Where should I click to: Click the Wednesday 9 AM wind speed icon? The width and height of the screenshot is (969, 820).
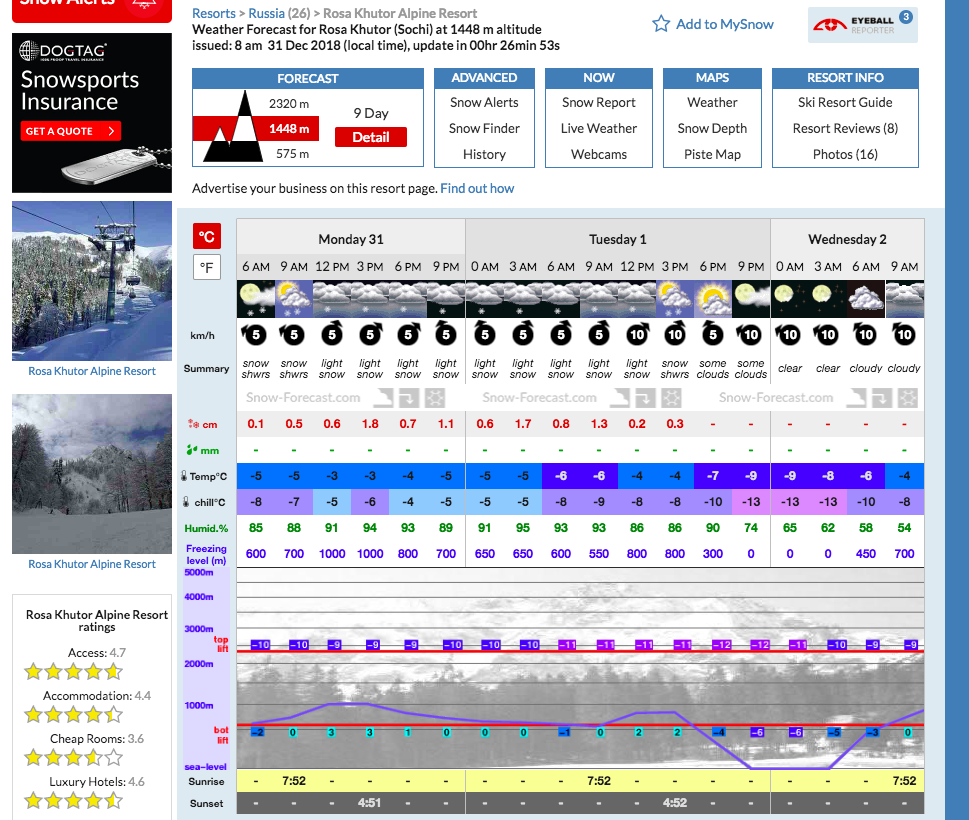[x=904, y=334]
